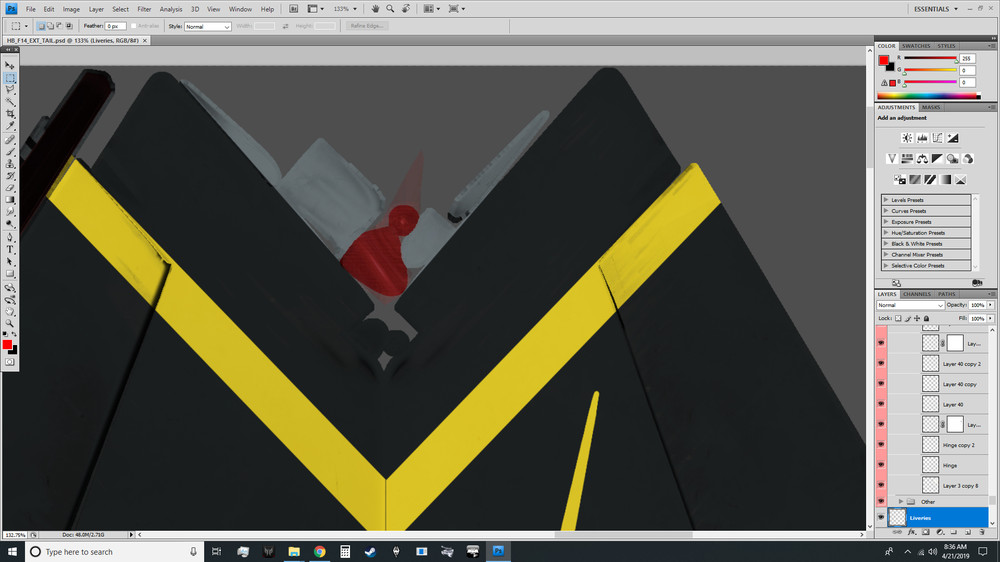1000x562 pixels.
Task: Expand the Levels Presets list
Action: (x=886, y=200)
